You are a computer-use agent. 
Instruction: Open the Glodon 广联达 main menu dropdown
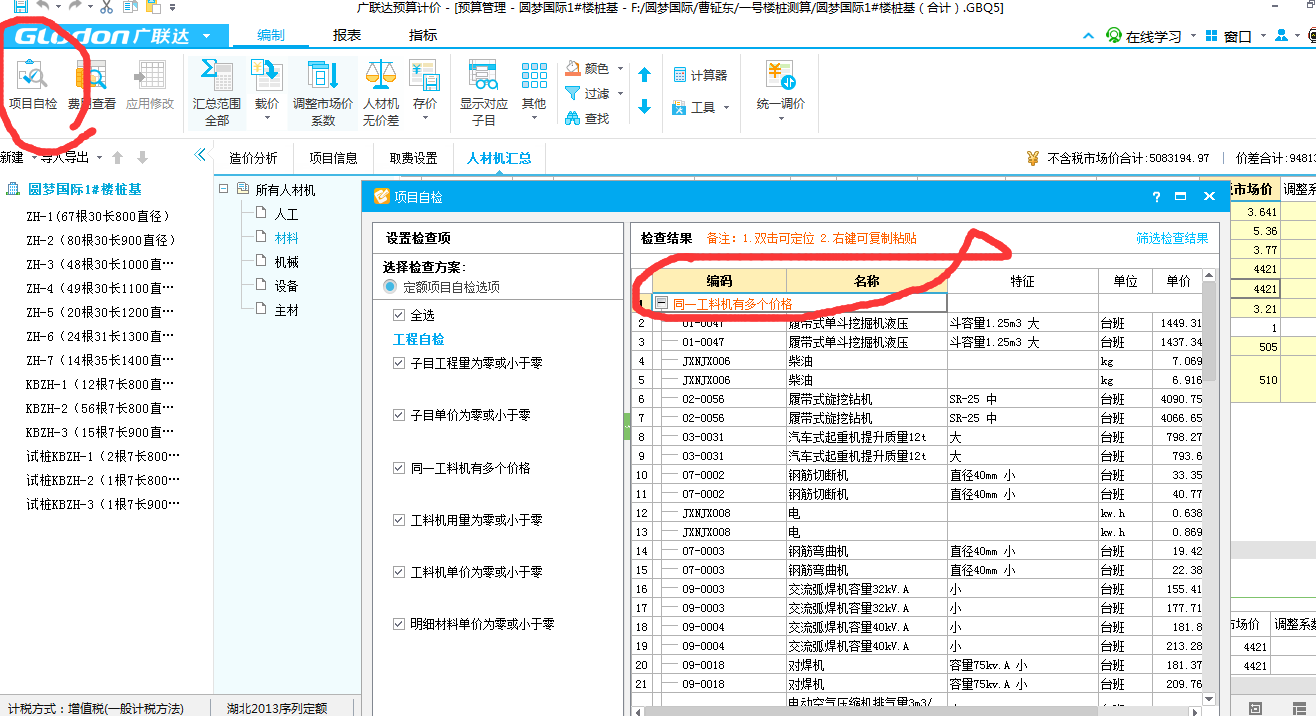click(x=206, y=36)
